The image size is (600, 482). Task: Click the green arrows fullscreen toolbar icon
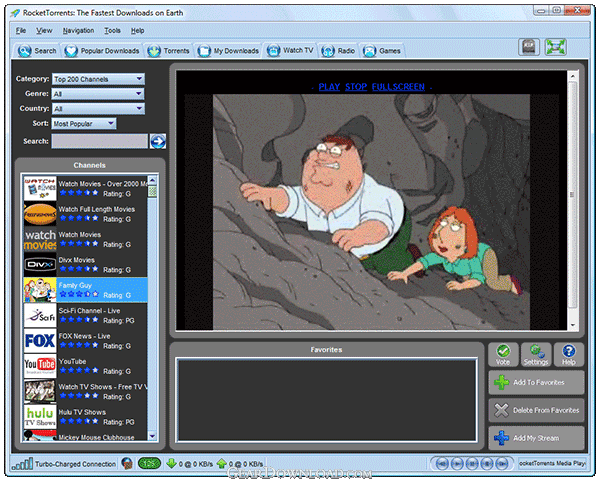[556, 47]
